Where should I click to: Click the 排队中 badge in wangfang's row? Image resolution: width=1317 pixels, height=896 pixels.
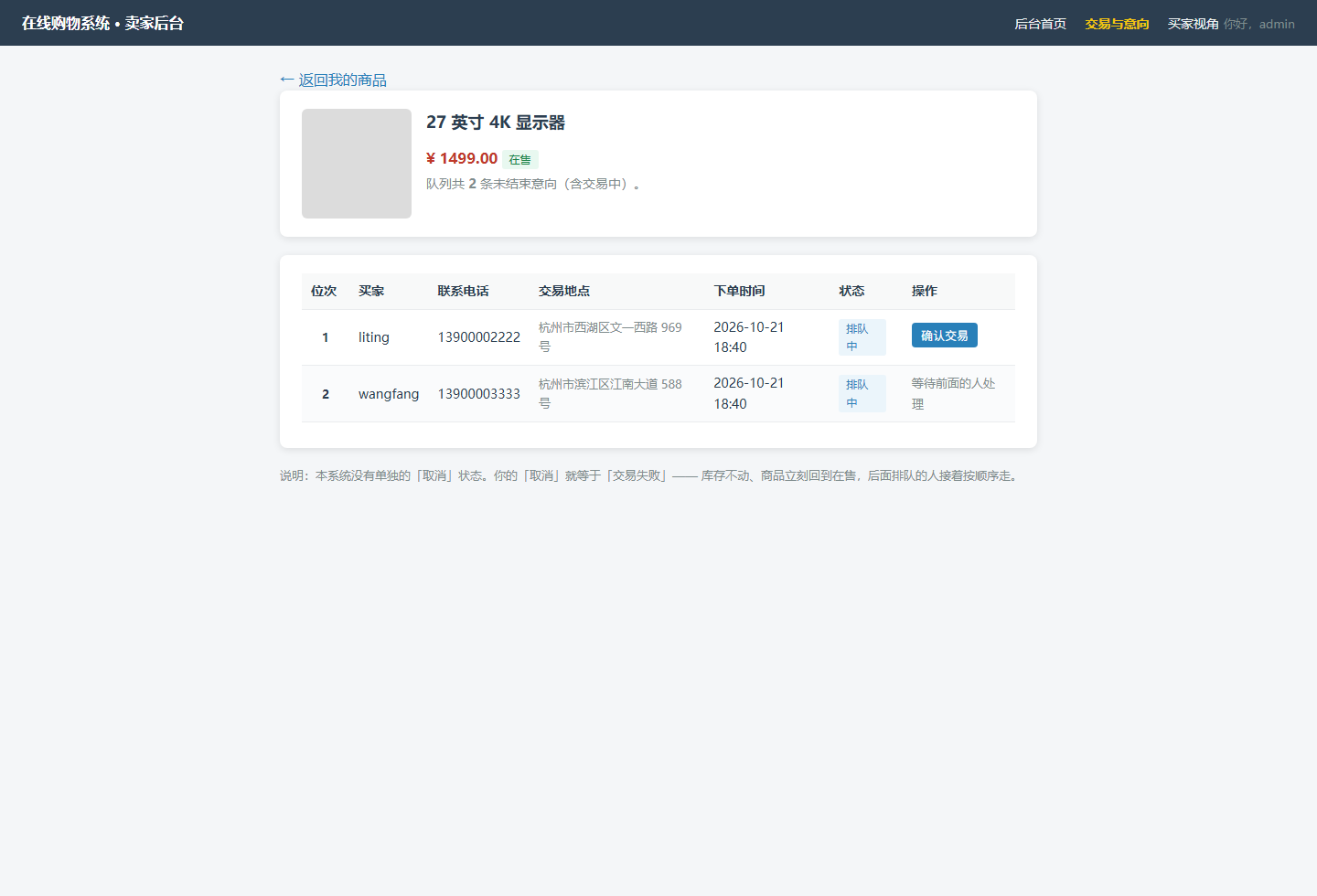pos(862,393)
